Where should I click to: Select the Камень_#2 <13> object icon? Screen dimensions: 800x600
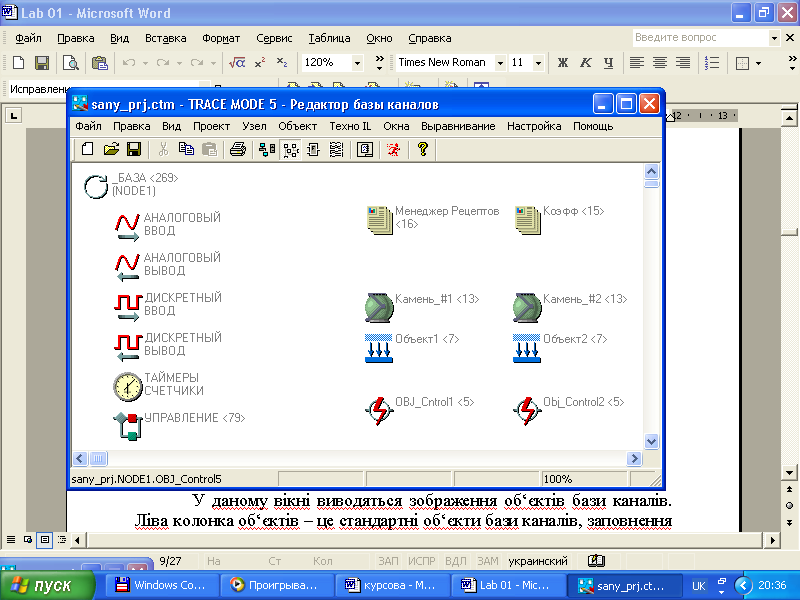527,308
